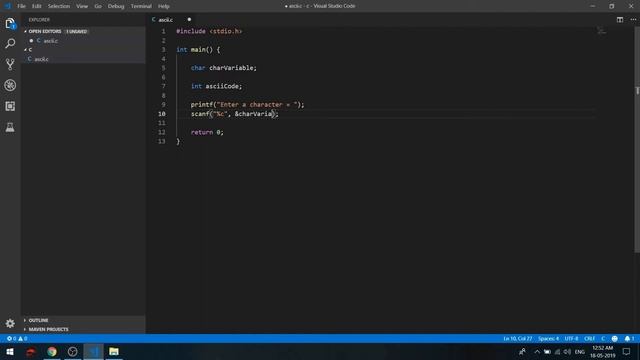Open the Terminal menu
The width and height of the screenshot is (640, 360).
(141, 6)
